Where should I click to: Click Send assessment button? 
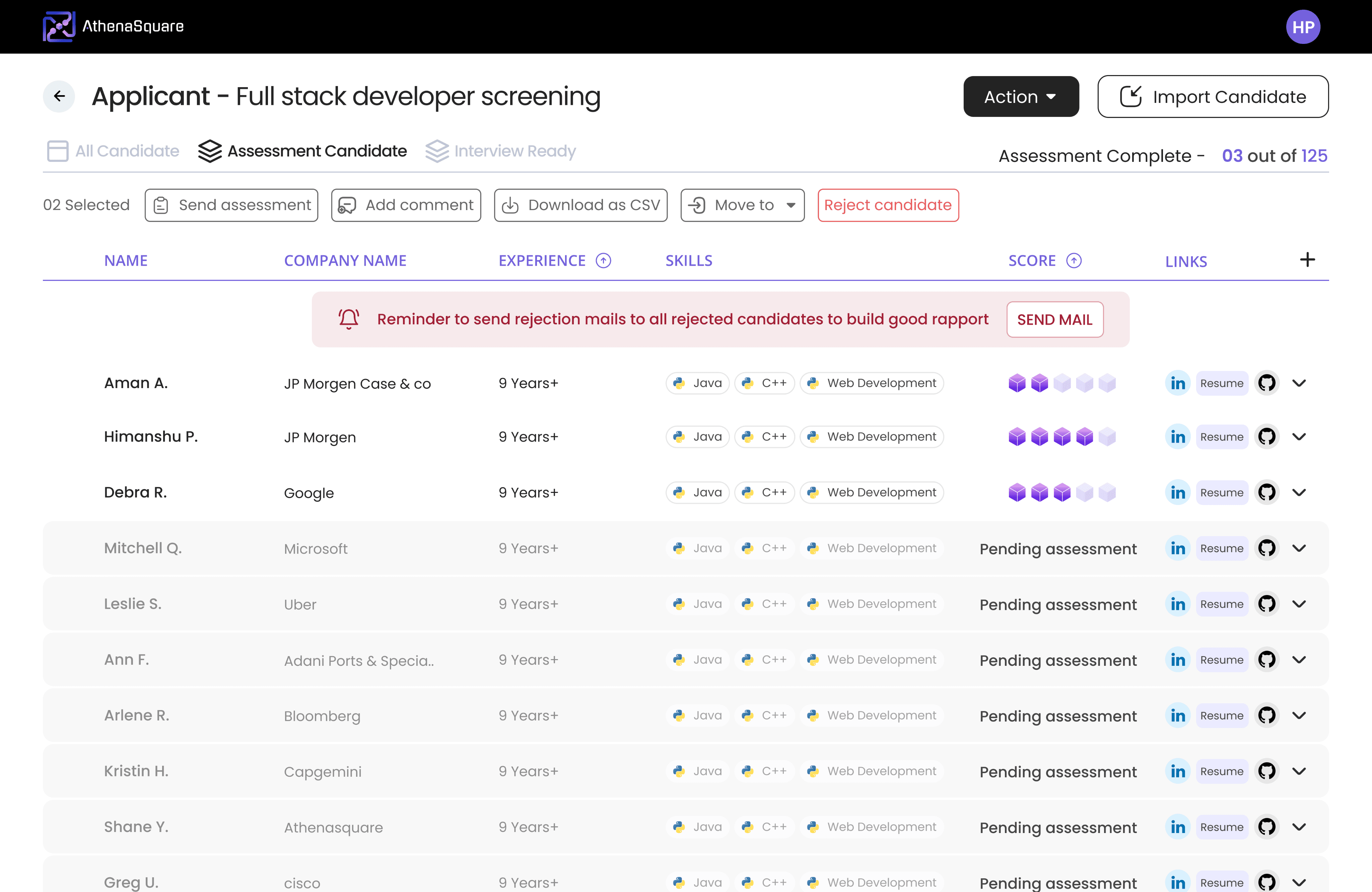231,205
